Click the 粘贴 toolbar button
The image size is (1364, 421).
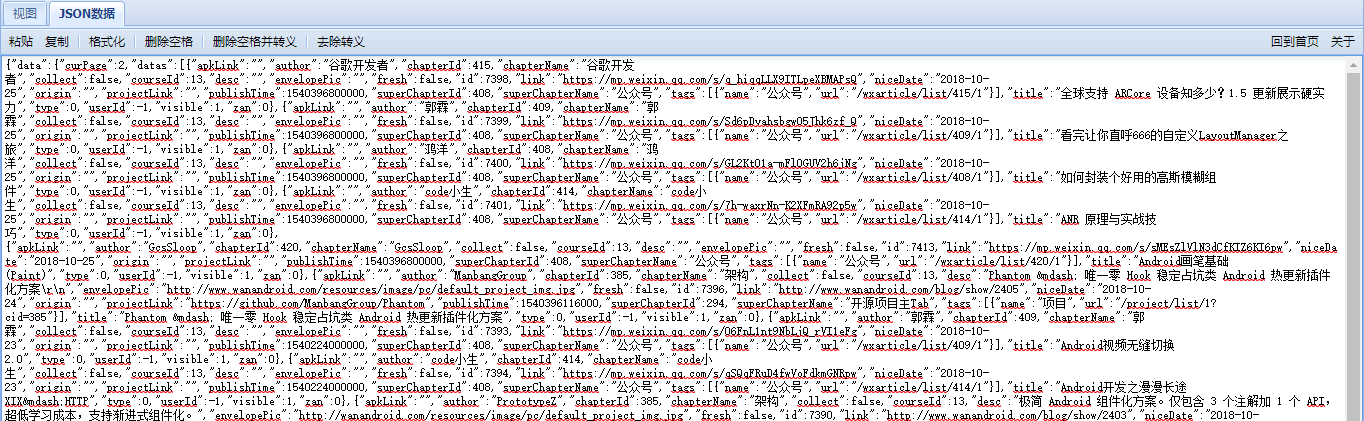21,42
